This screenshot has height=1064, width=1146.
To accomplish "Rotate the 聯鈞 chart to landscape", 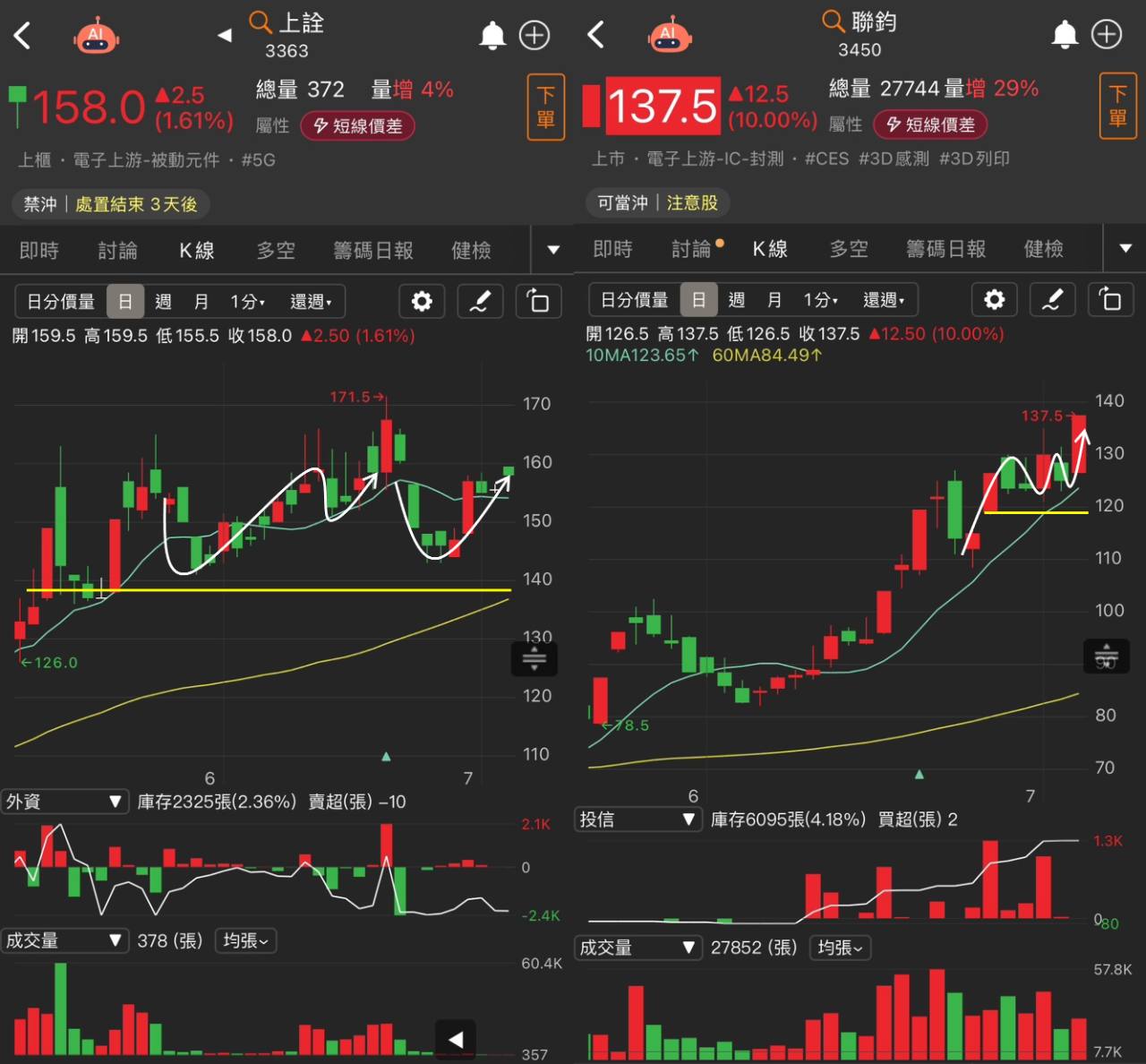I will pyautogui.click(x=1110, y=299).
